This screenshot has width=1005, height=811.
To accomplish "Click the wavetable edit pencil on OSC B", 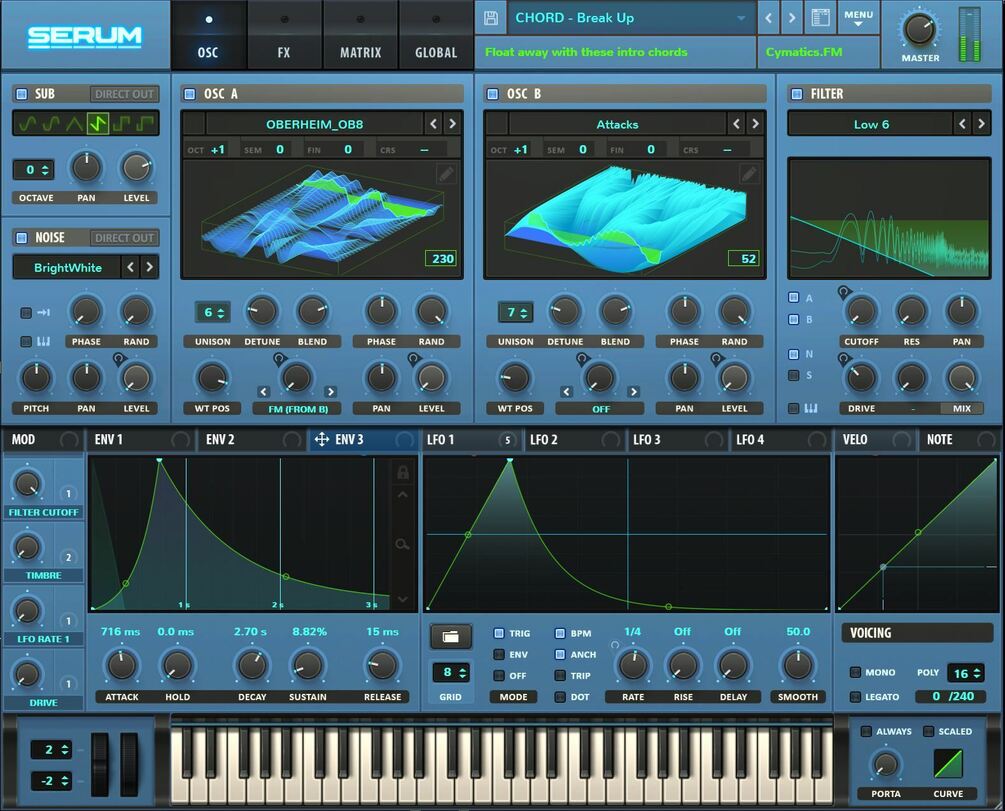I will [x=750, y=173].
